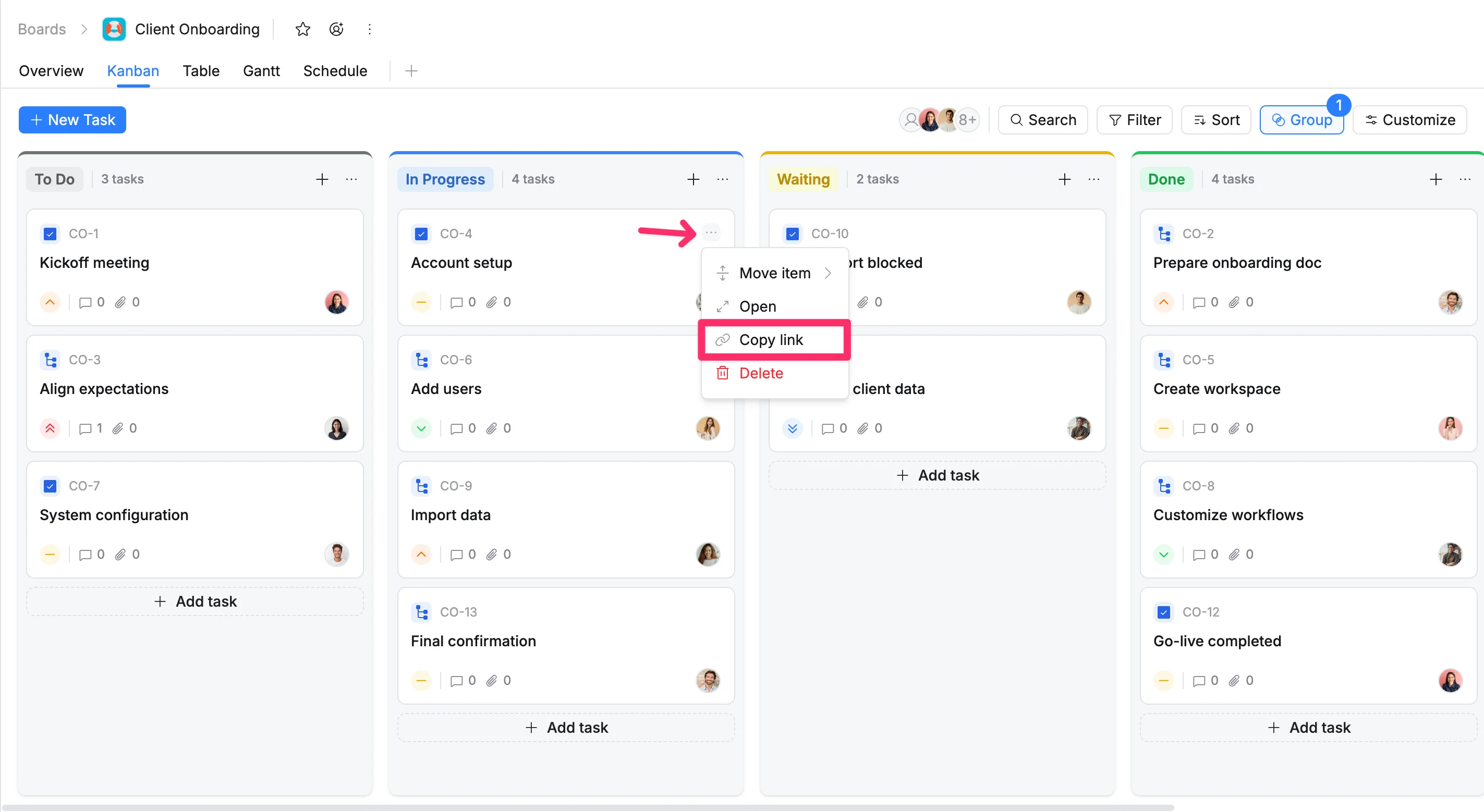This screenshot has height=812, width=1484.
Task: Switch to the Table tab
Action: (200, 71)
